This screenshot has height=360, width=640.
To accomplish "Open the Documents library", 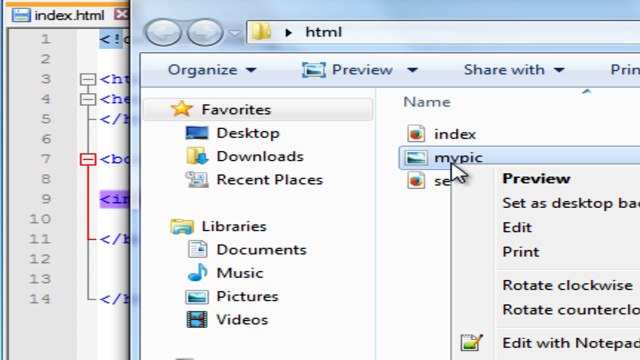I will (261, 249).
